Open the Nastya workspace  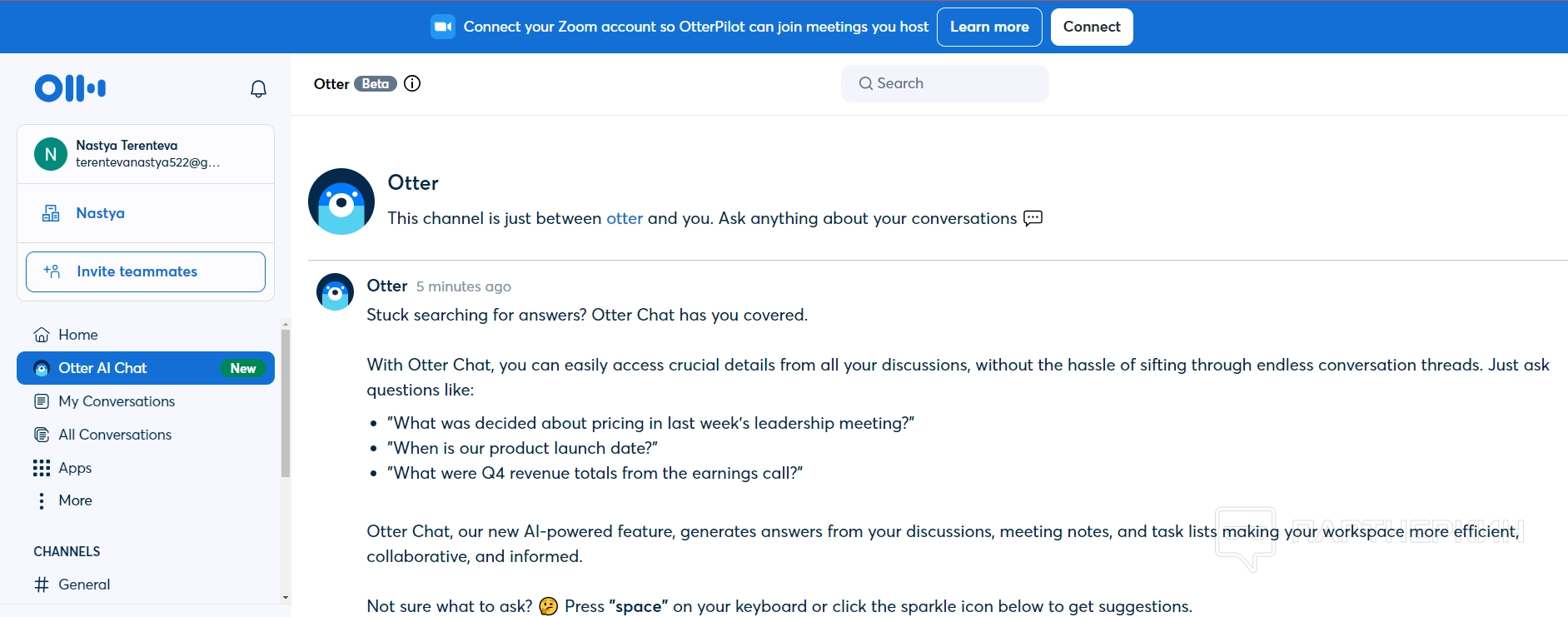[x=100, y=213]
